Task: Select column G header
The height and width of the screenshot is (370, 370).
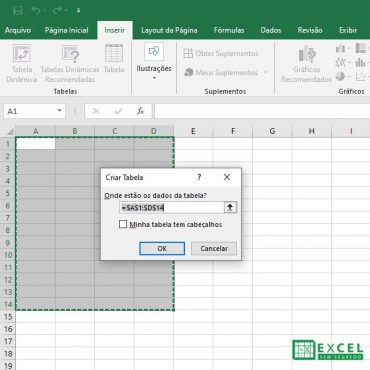Action: (x=272, y=131)
